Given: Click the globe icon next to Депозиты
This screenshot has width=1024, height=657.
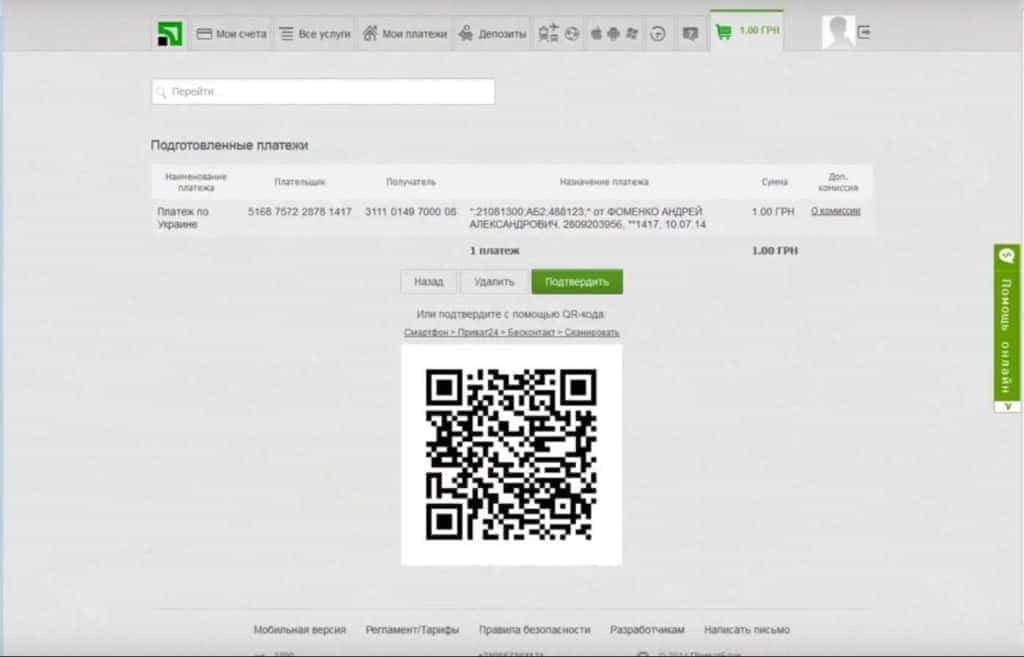Looking at the screenshot, I should [573, 31].
